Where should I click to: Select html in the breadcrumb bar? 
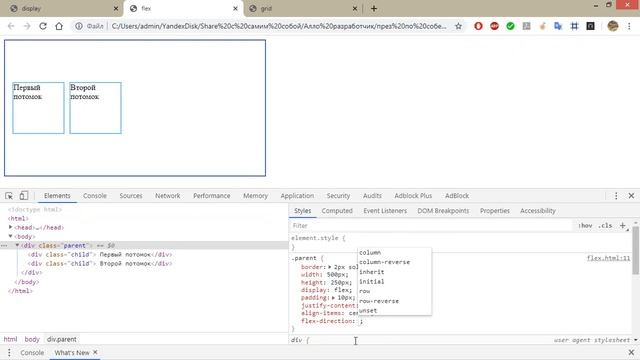[11, 339]
